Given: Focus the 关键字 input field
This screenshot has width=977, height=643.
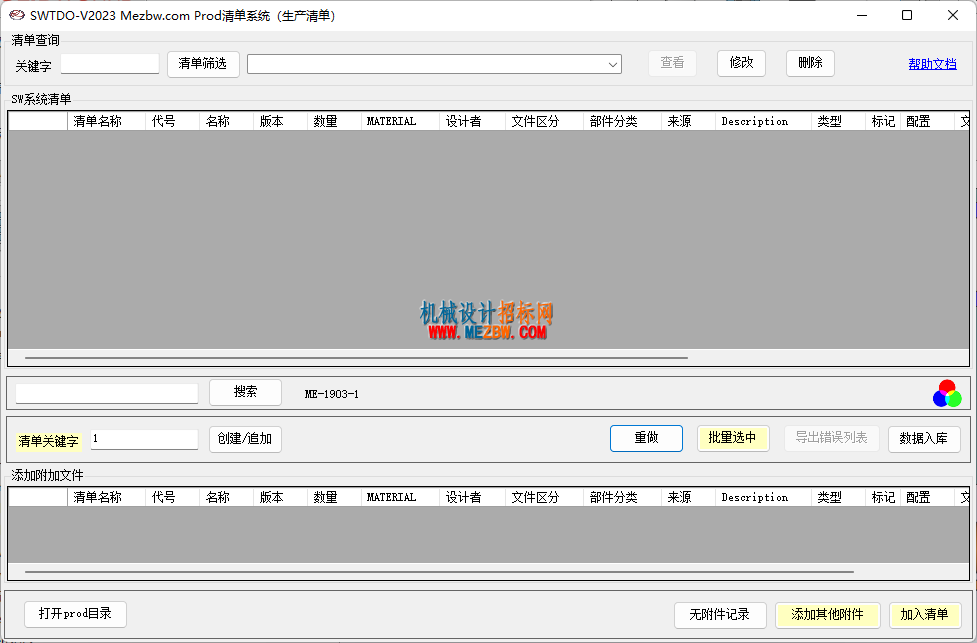Looking at the screenshot, I should tap(110, 64).
